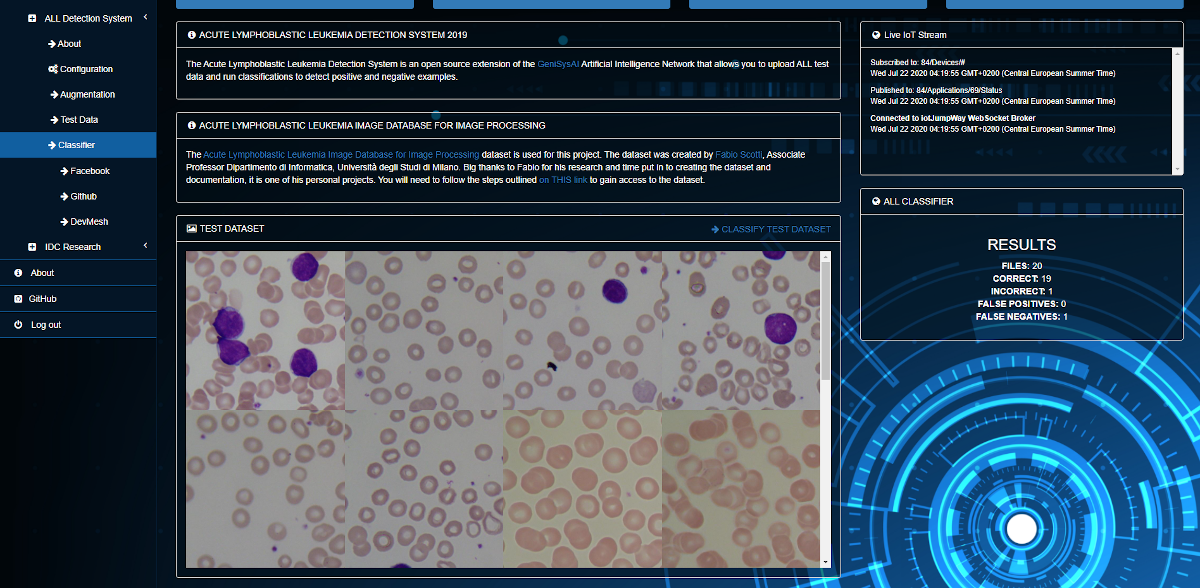
Task: Click the plus icon beside ALL Detection System
Action: click(32, 19)
